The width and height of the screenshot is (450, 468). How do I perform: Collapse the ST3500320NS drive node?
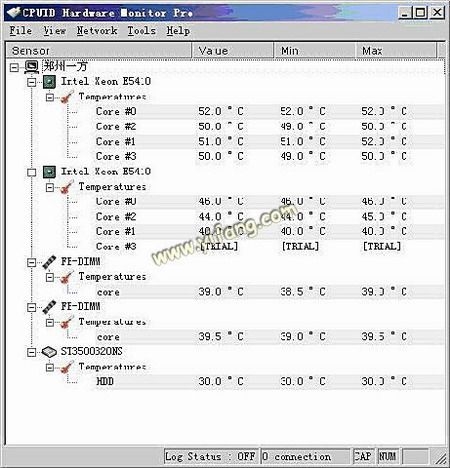(32, 352)
